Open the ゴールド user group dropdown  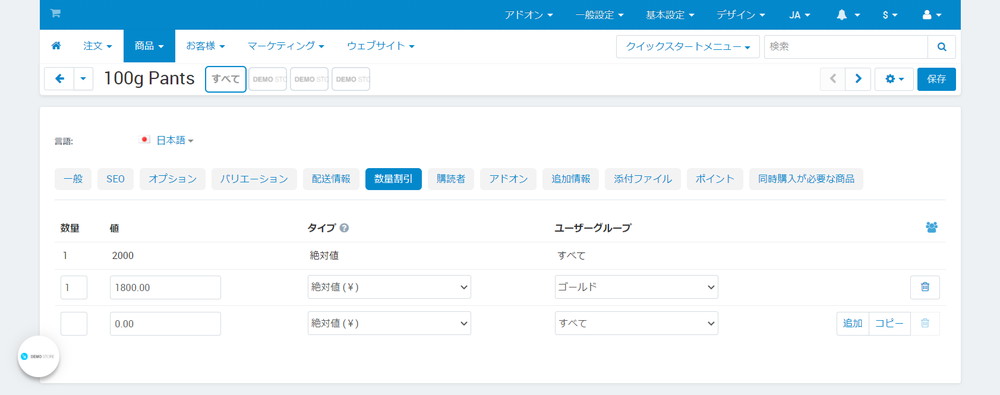pyautogui.click(x=636, y=287)
